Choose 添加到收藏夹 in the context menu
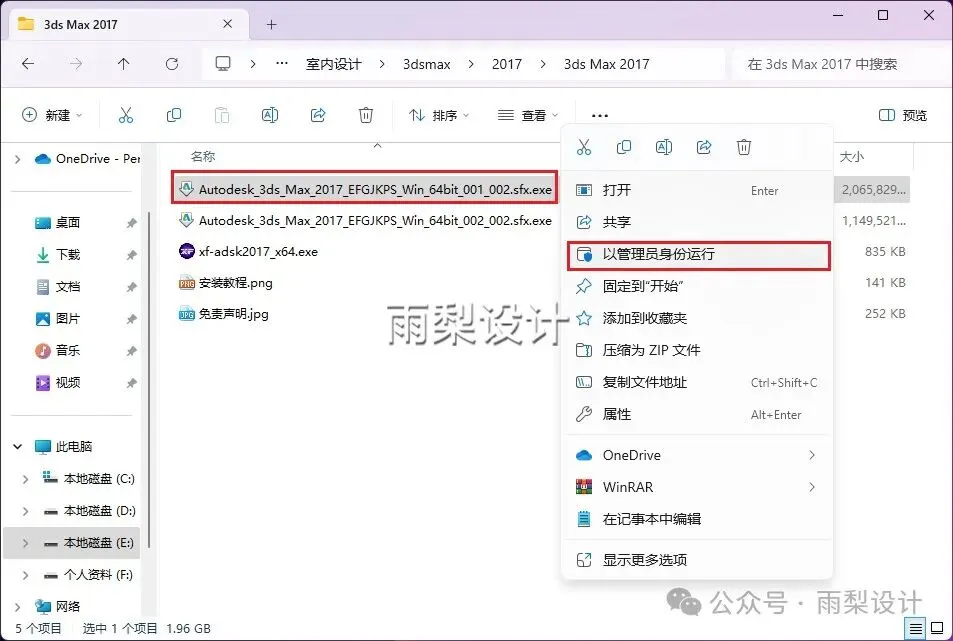The image size is (953, 641). tap(698, 318)
